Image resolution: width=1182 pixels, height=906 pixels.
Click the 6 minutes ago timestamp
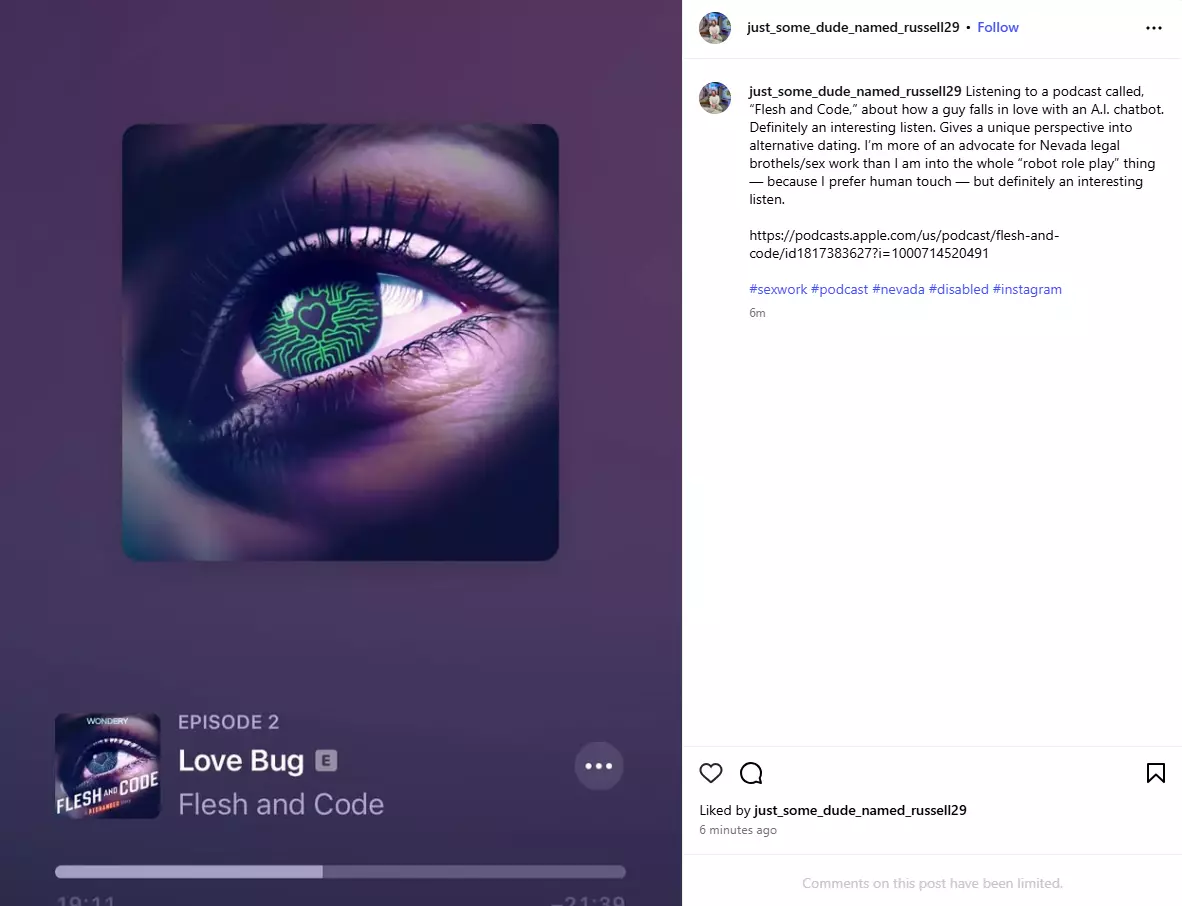click(x=737, y=830)
